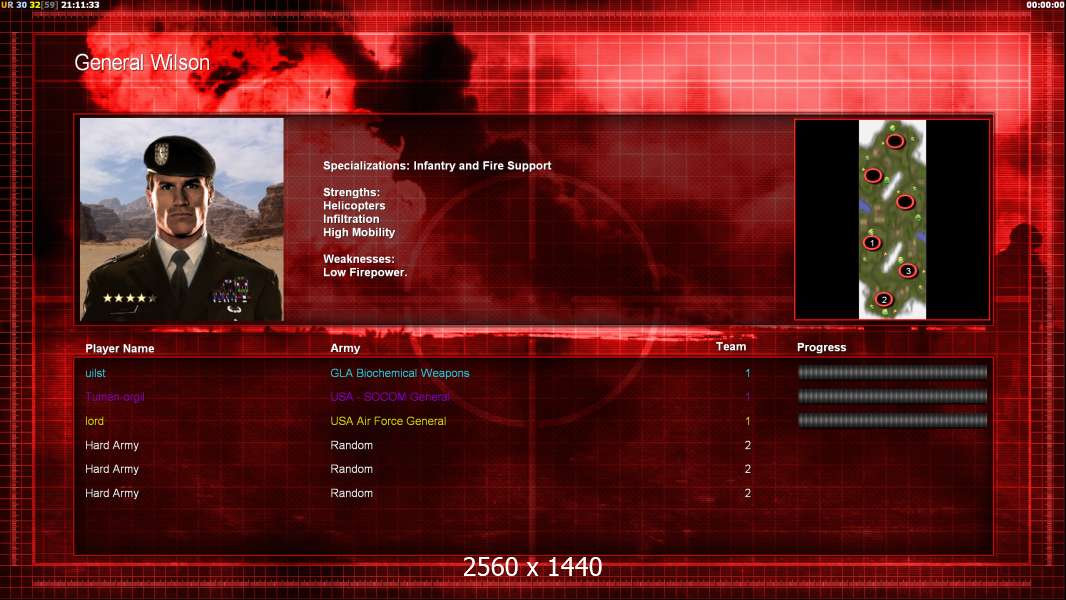This screenshot has height=600, width=1066.
Task: Click the 21:11:33 clock readout
Action: pyautogui.click(x=80, y=5)
